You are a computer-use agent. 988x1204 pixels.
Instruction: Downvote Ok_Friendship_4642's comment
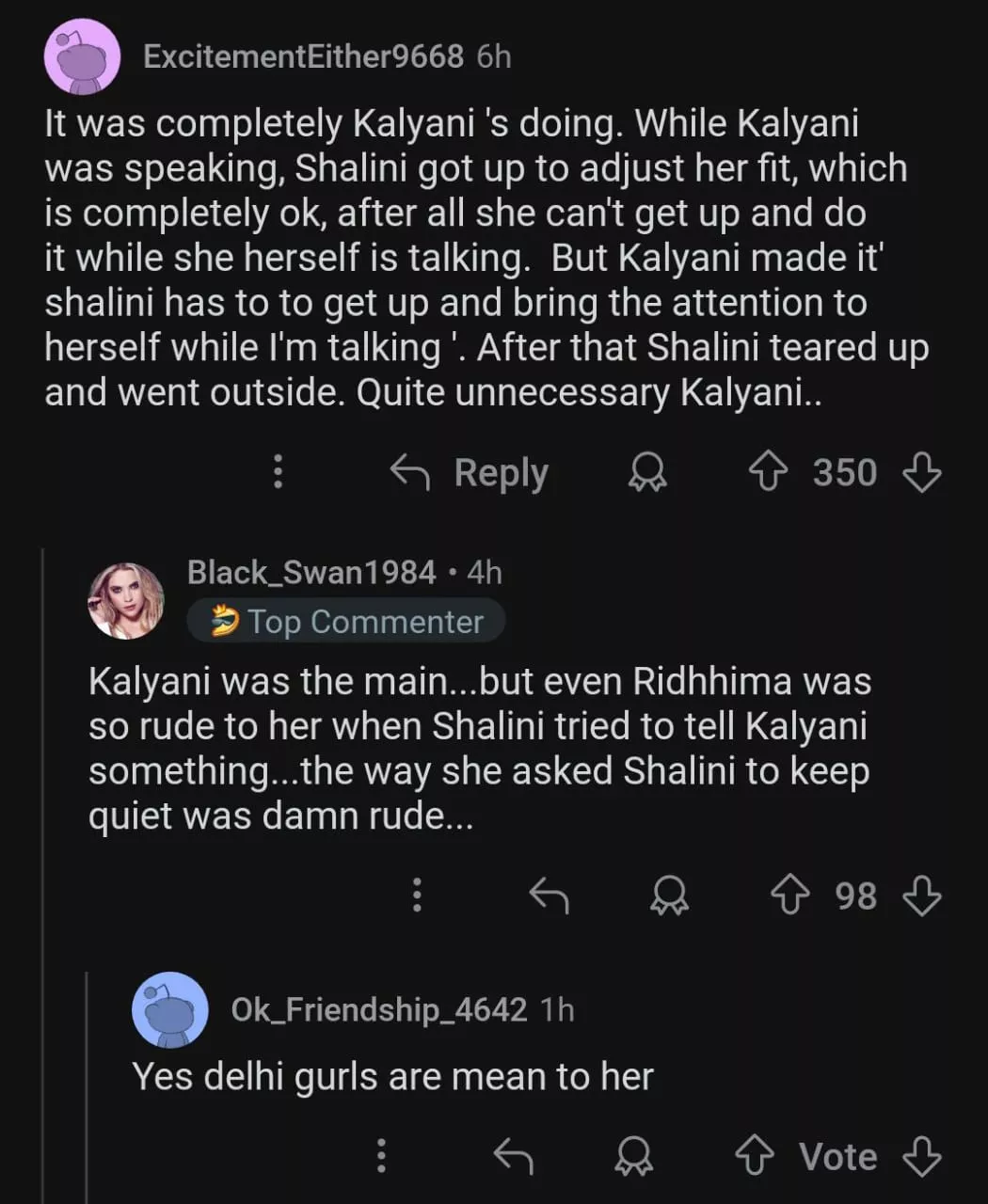(921, 1156)
